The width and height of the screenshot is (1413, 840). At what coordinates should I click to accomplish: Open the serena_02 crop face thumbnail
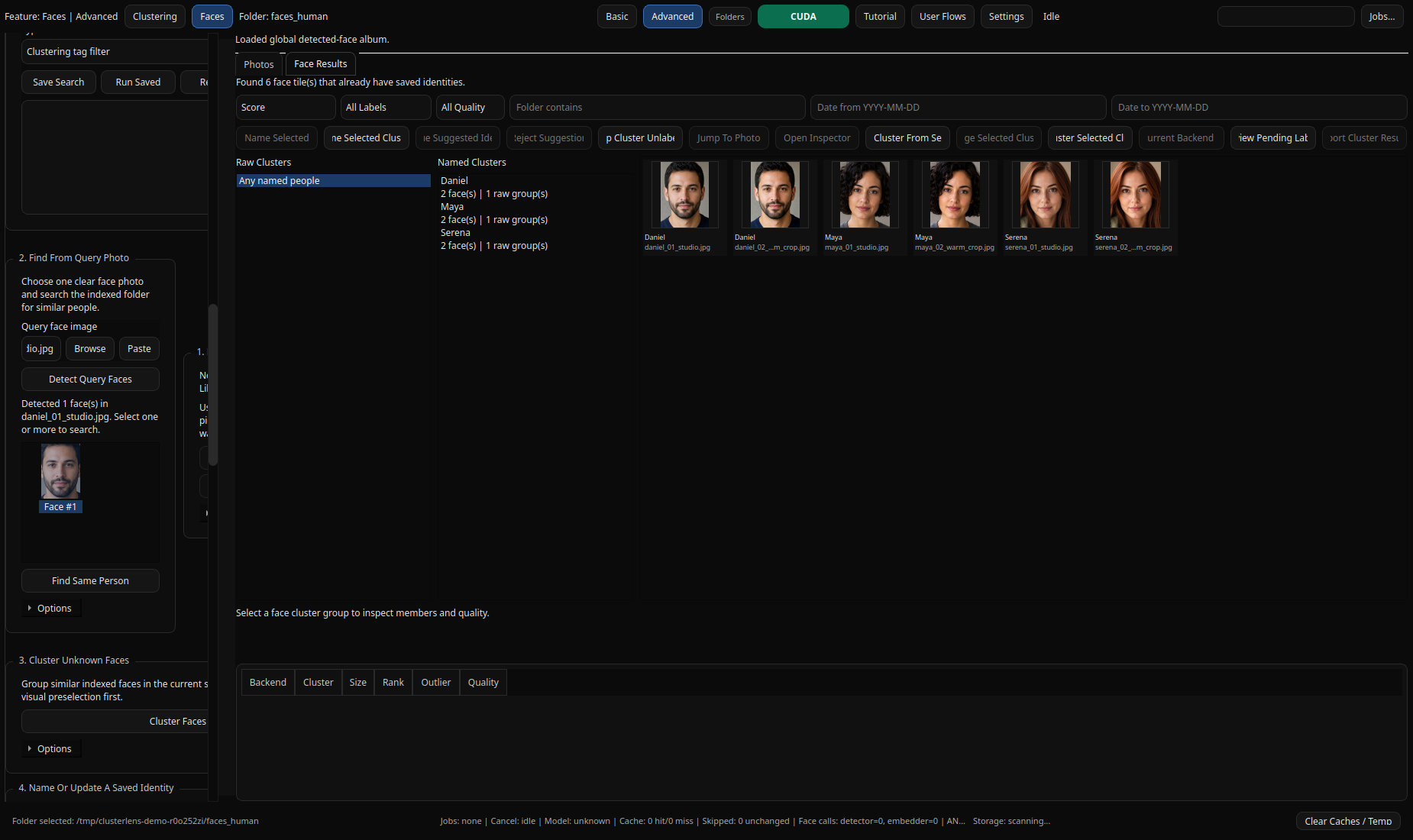[1135, 195]
